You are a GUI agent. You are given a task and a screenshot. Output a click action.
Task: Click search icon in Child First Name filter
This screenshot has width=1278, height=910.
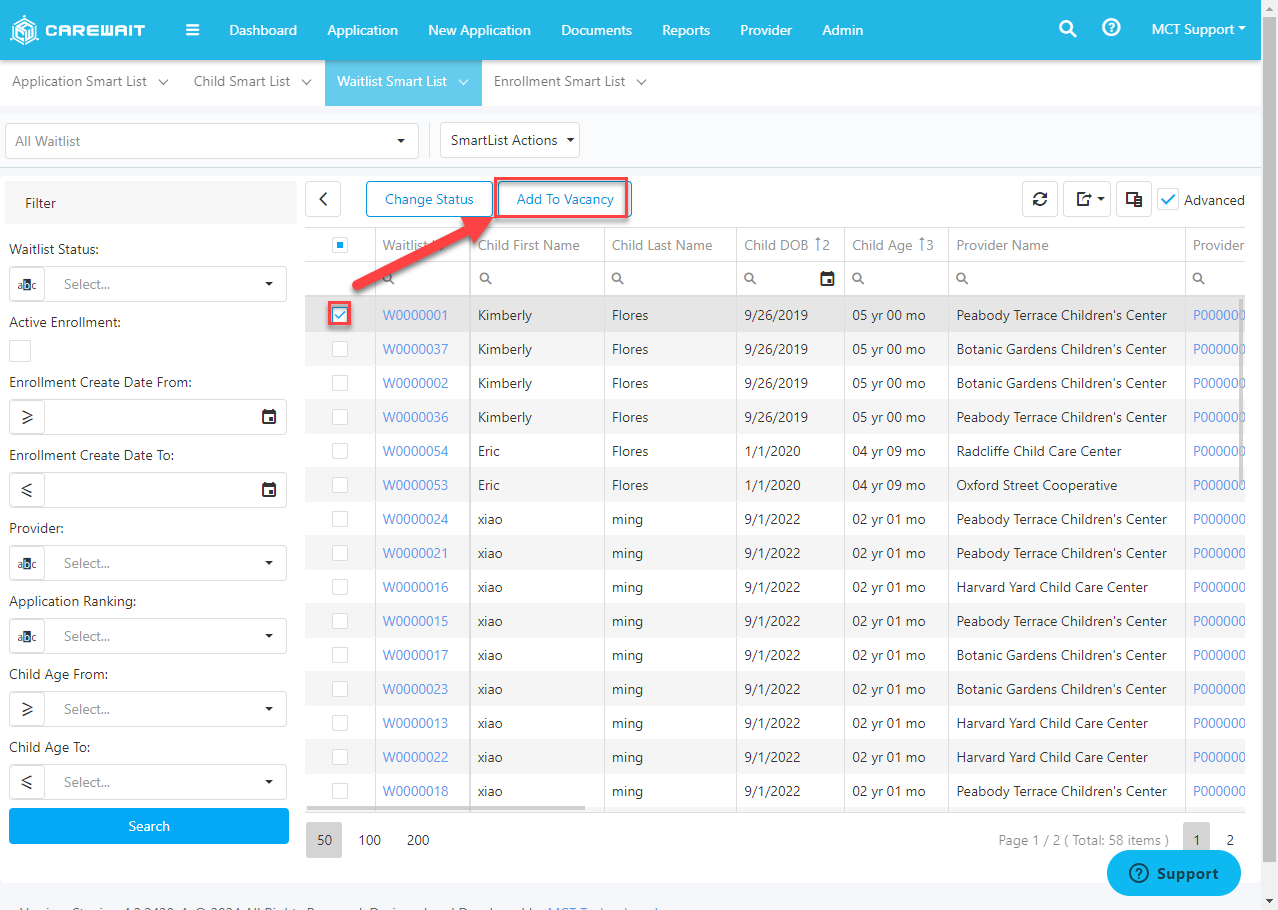[486, 279]
